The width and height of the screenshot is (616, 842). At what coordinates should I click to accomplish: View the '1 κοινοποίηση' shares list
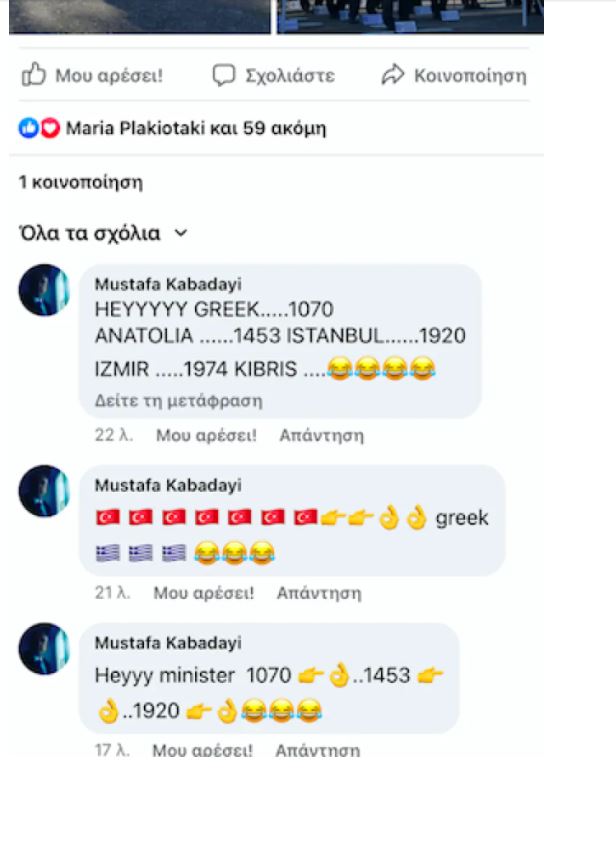(x=81, y=182)
